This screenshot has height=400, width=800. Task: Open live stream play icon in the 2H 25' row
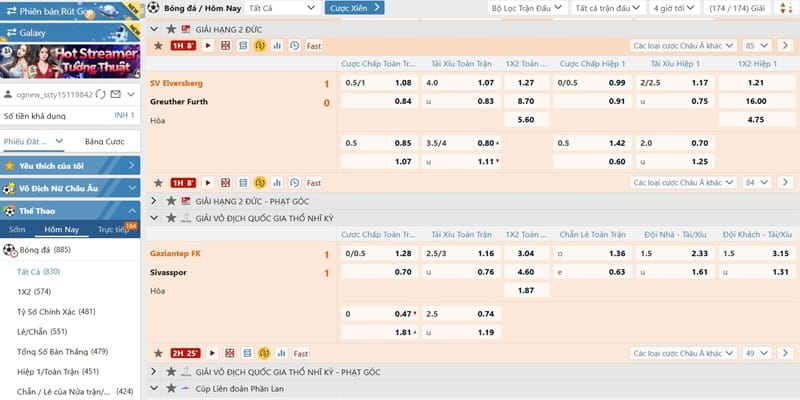pos(212,353)
